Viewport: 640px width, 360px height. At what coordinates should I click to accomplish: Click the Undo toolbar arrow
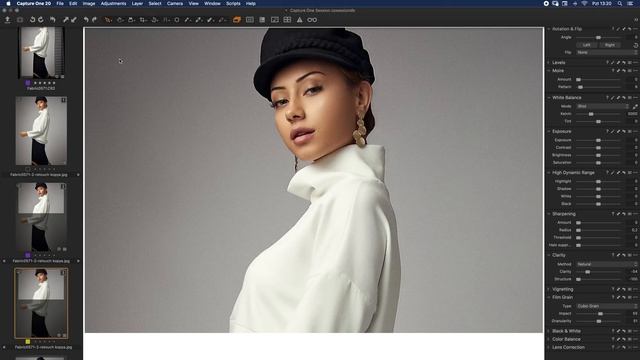[x=86, y=20]
